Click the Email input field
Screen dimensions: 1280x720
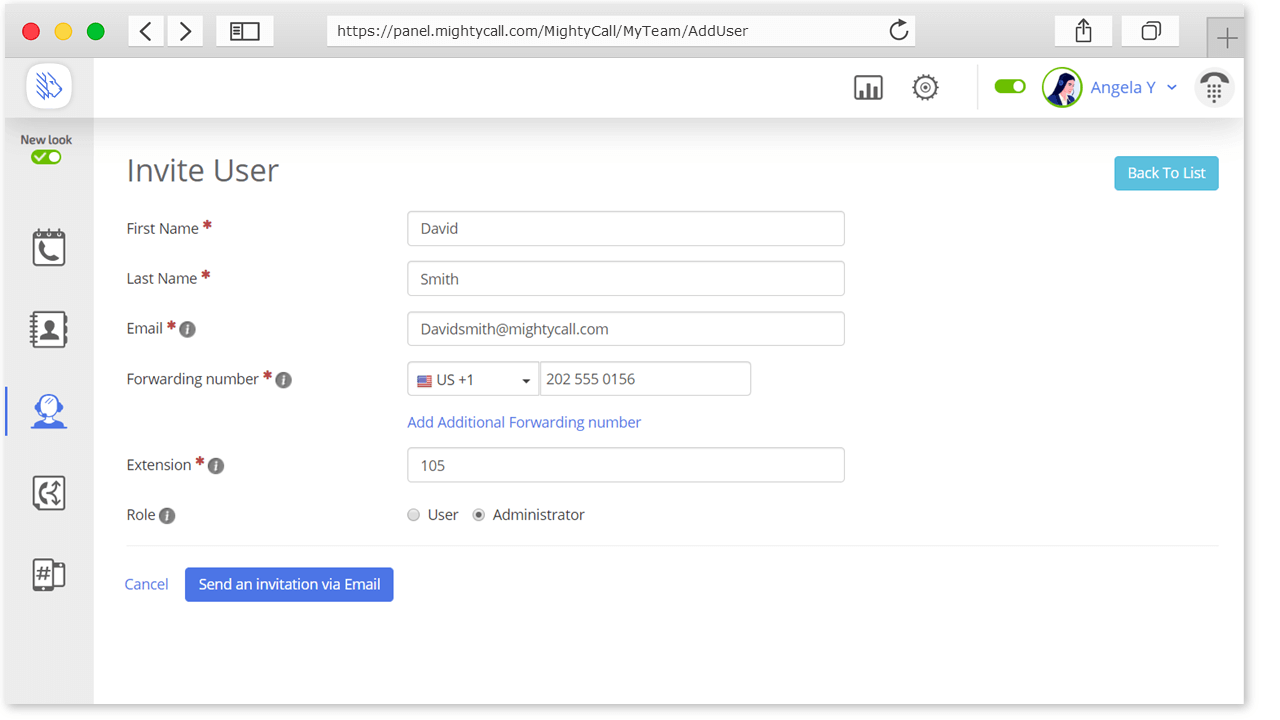[x=626, y=329]
